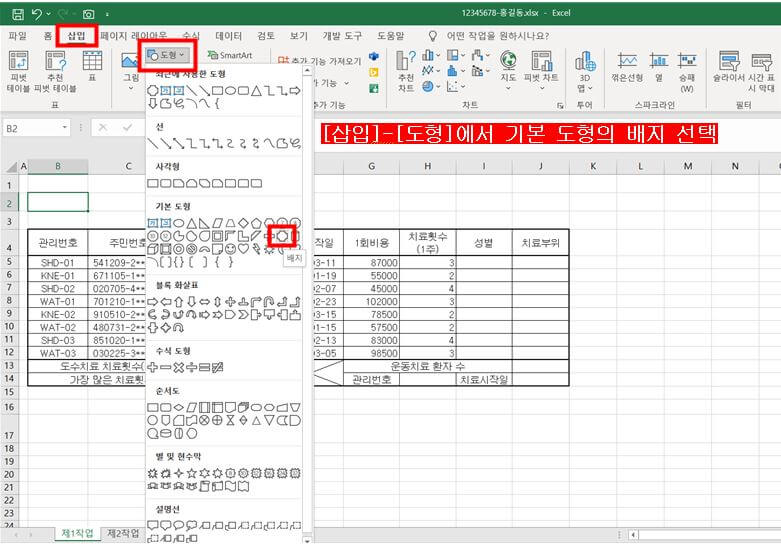Switch to the Home (홈) tab
781x553 pixels.
[48, 36]
